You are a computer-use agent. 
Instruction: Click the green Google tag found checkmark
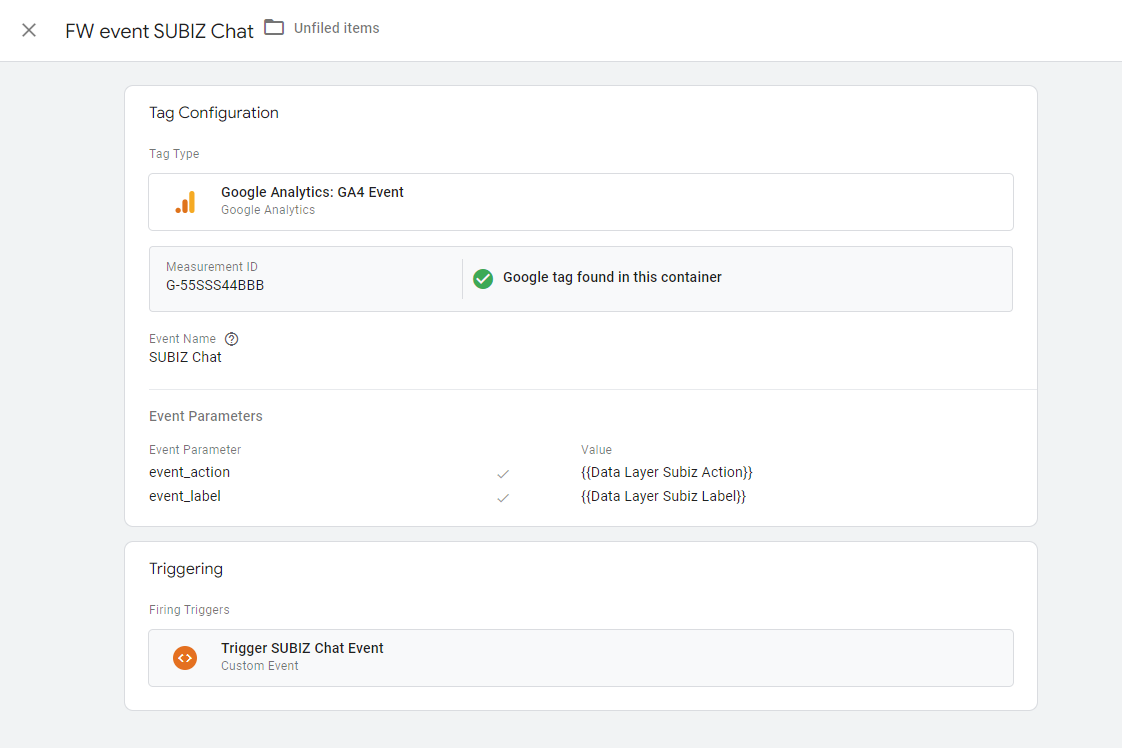click(x=483, y=278)
